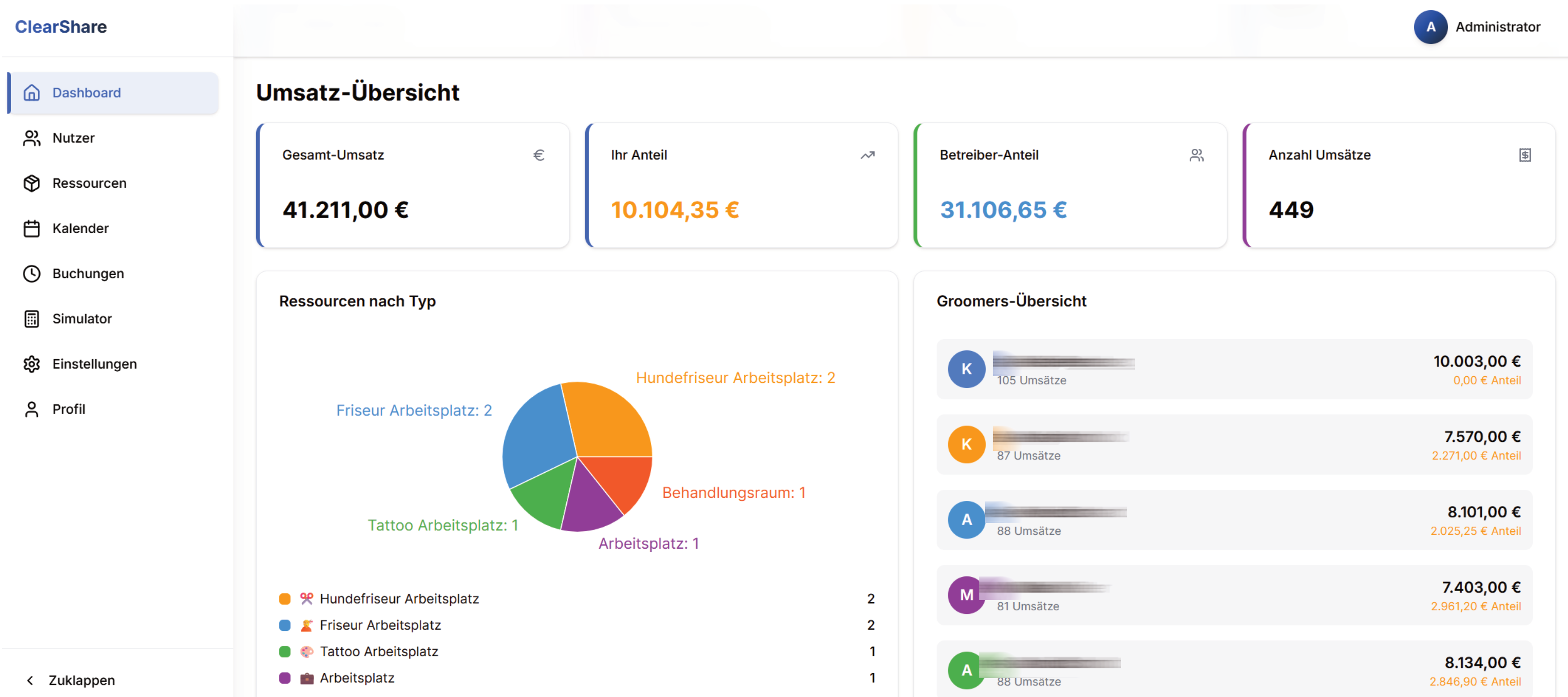1568x697 pixels.
Task: Click the trend arrow on the Ihr Anteil card
Action: click(x=868, y=155)
